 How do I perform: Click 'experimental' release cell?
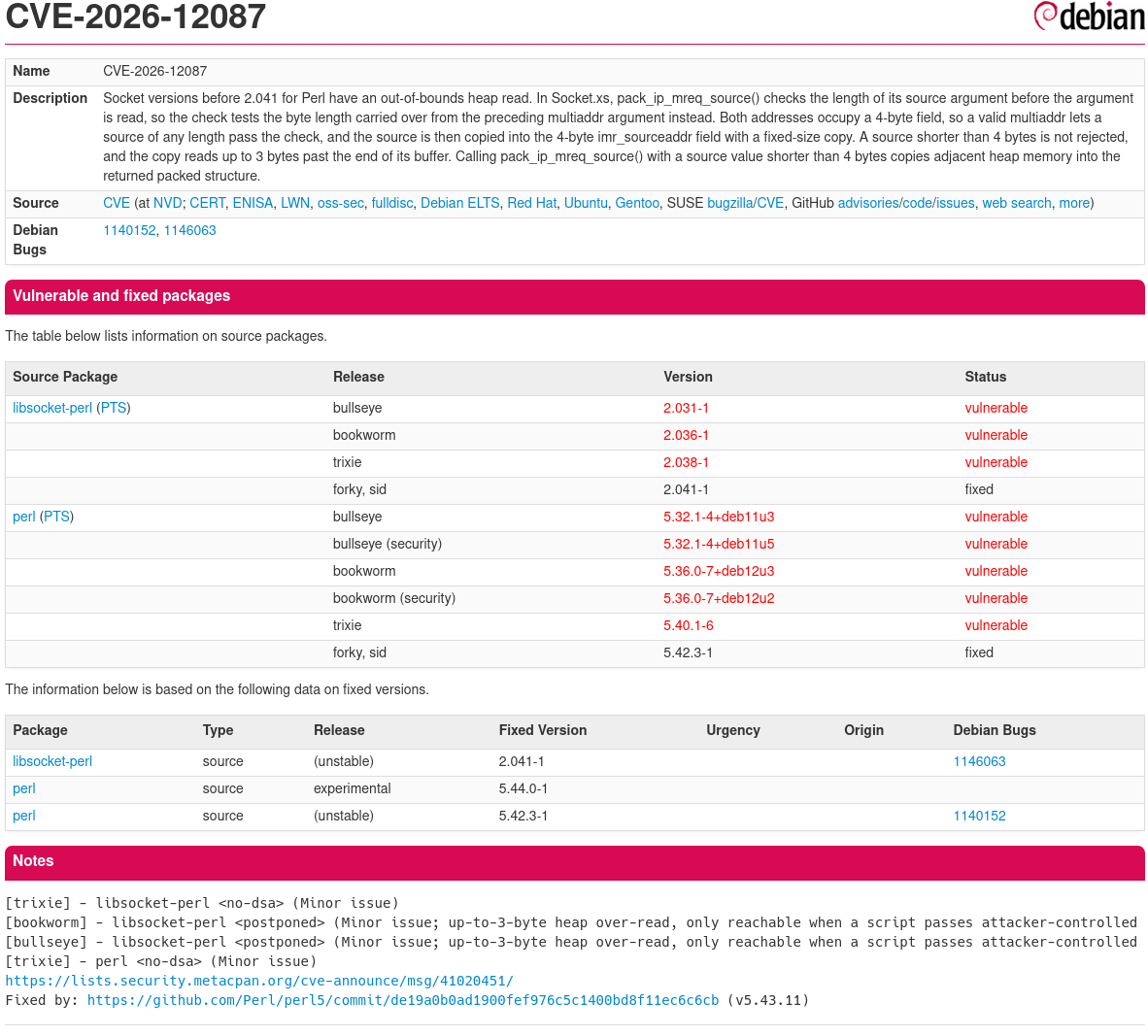click(353, 788)
